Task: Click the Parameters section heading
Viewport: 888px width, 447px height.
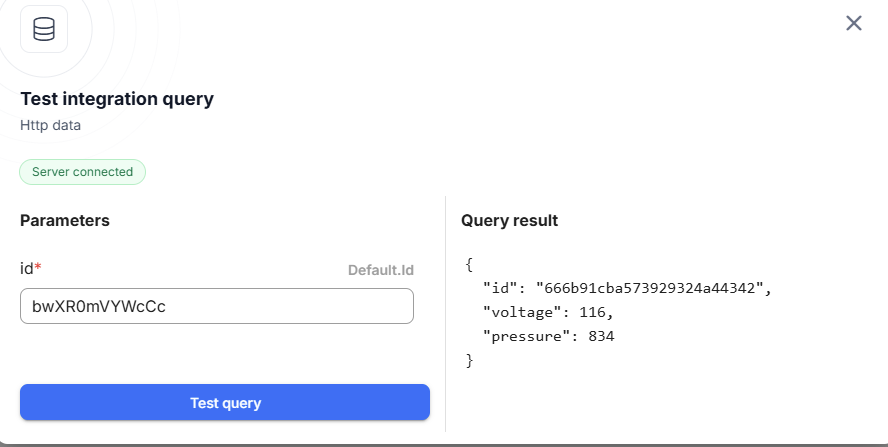Action: (x=65, y=220)
